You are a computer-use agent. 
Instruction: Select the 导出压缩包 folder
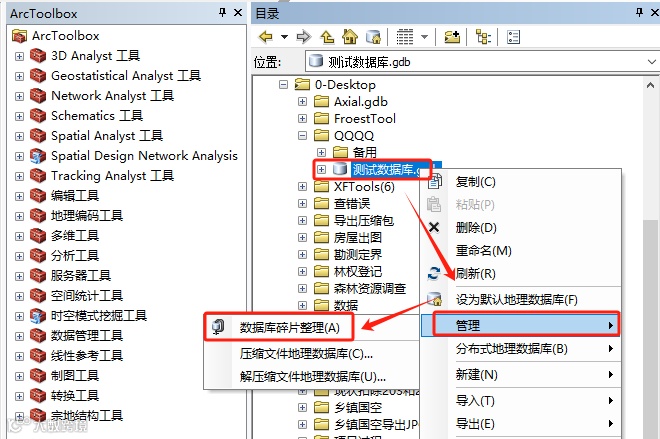[364, 221]
